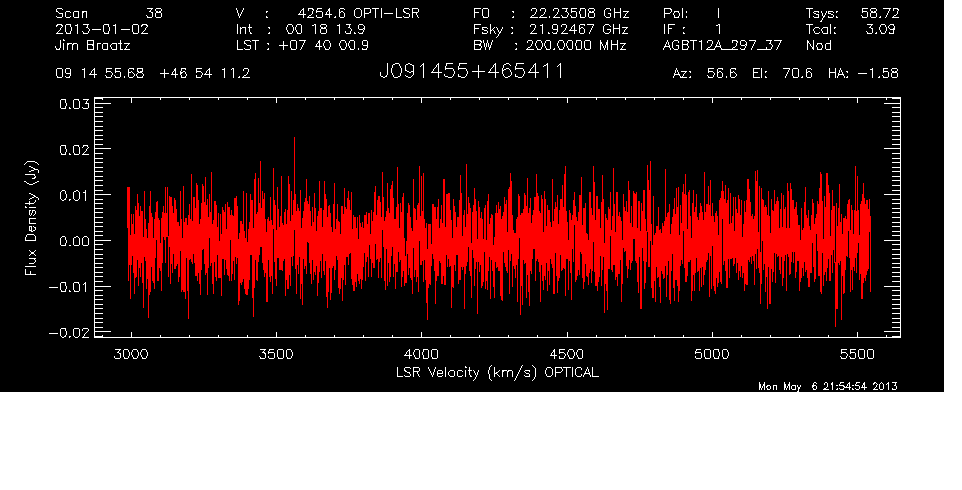This screenshot has width=962, height=490.
Task: Click right ascension 09 14 55.68
Action: pos(100,74)
